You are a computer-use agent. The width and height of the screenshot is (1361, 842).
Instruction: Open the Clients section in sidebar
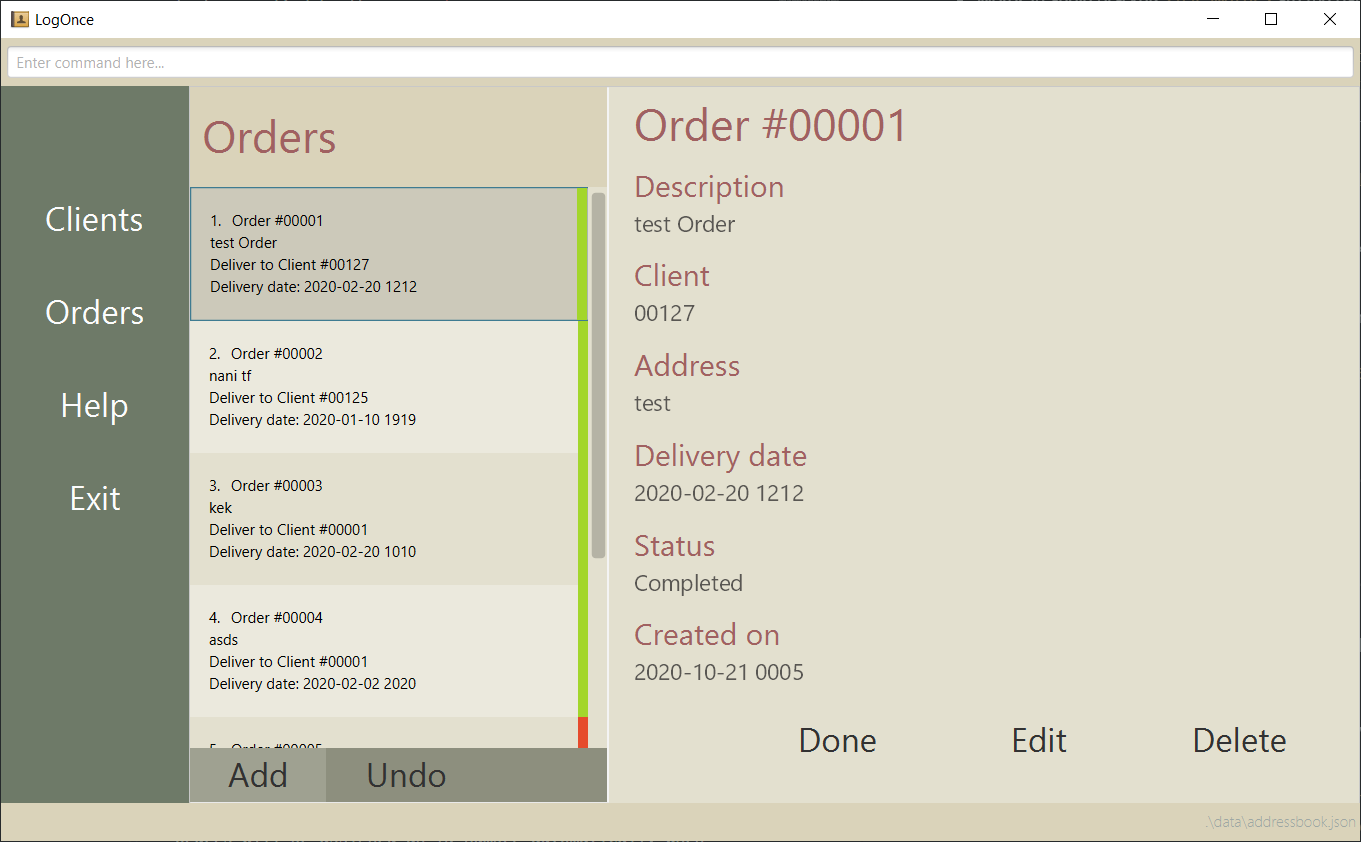click(94, 219)
